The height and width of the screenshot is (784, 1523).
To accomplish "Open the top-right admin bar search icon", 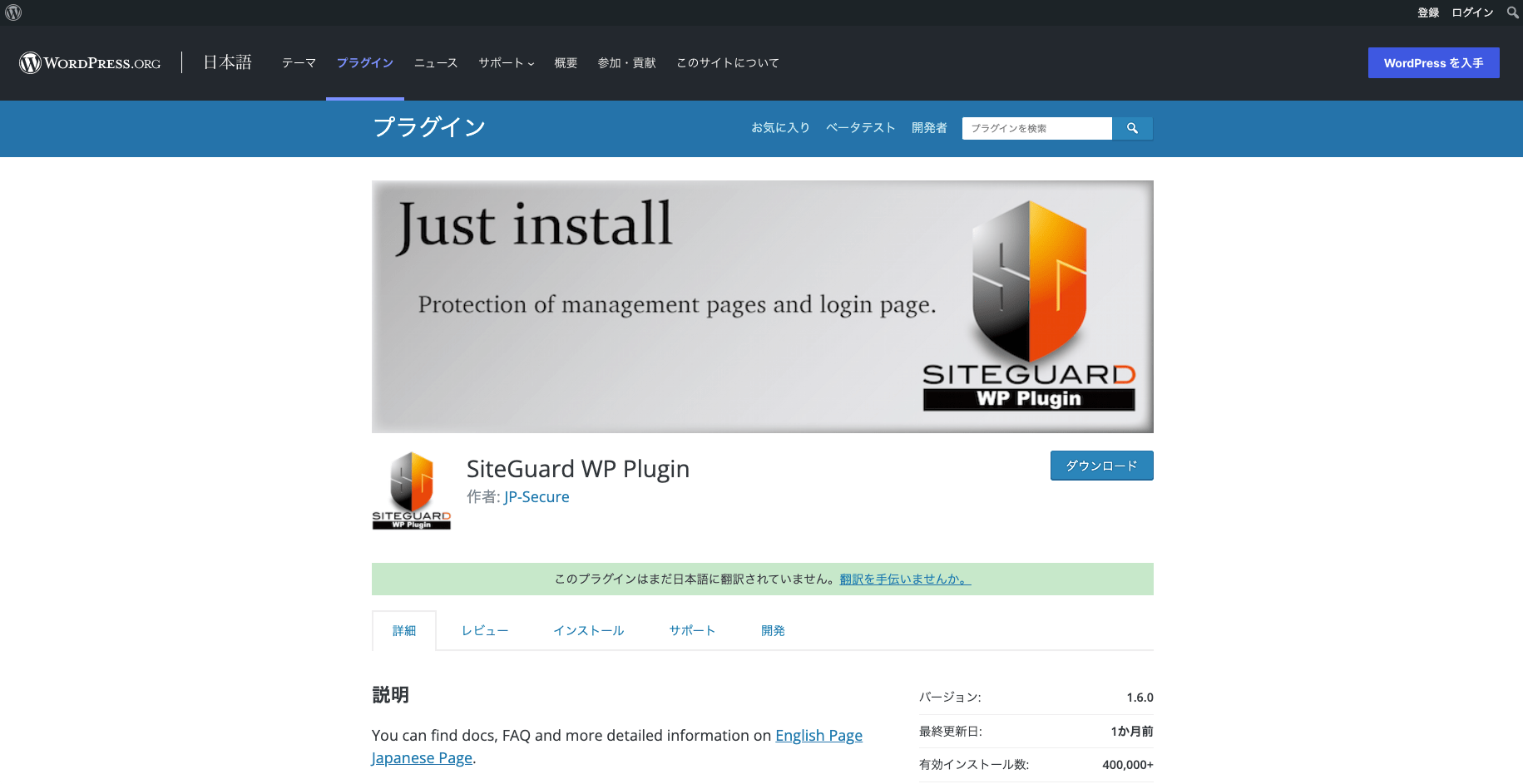I will click(x=1512, y=12).
